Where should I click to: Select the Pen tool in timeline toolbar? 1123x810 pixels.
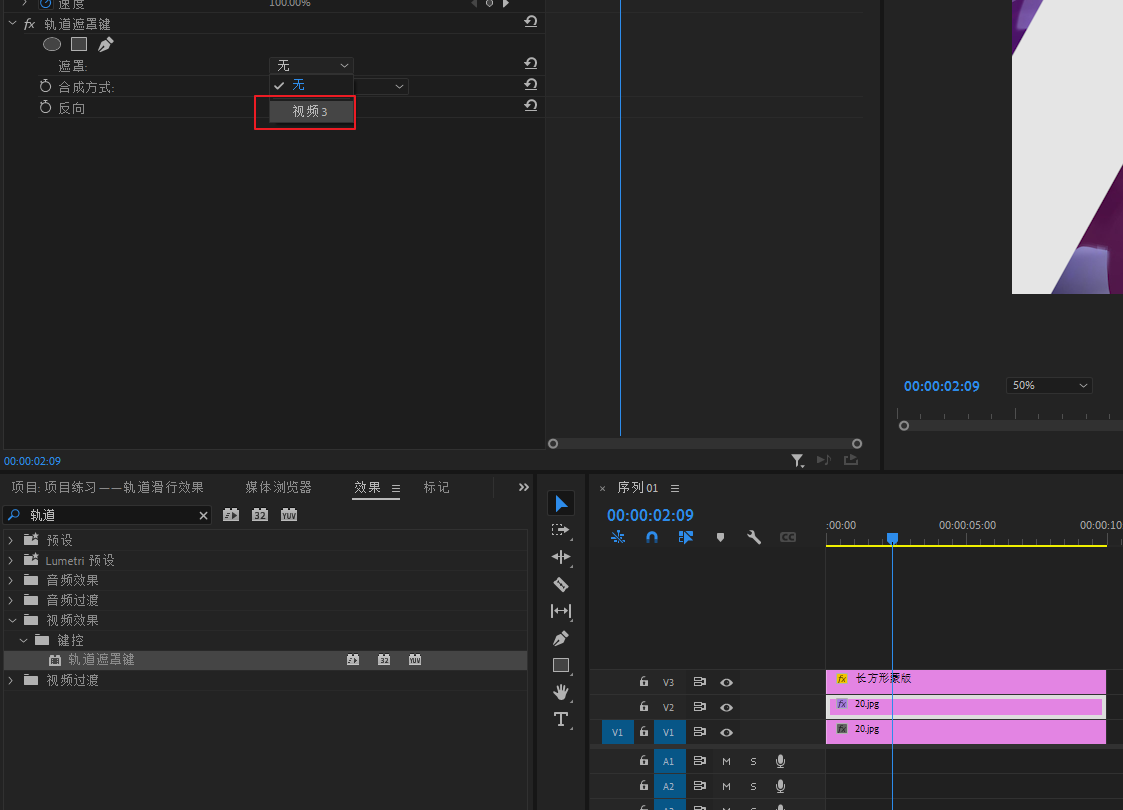coord(561,638)
